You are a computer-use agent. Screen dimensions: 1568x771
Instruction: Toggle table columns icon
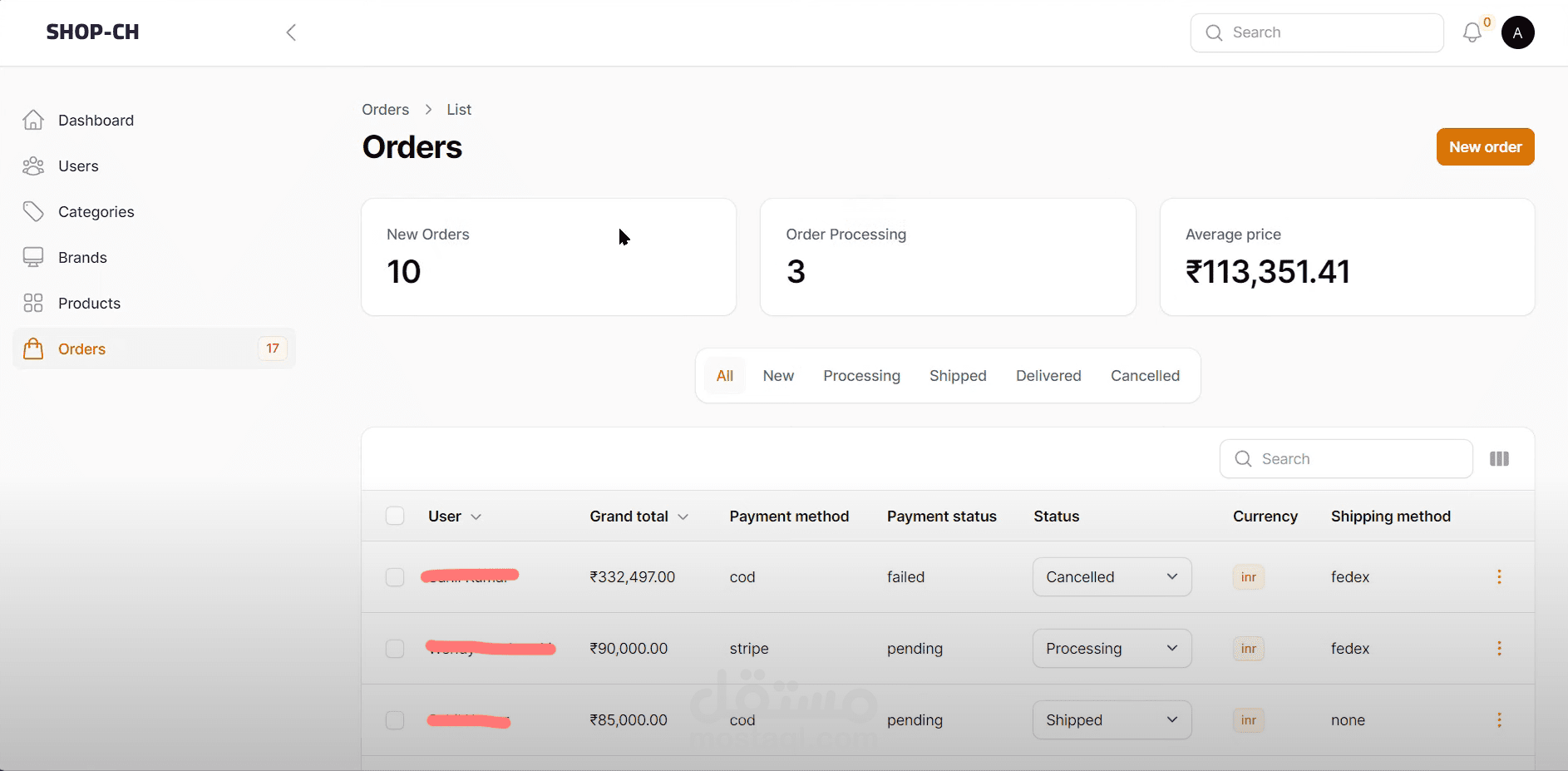pyautogui.click(x=1499, y=459)
